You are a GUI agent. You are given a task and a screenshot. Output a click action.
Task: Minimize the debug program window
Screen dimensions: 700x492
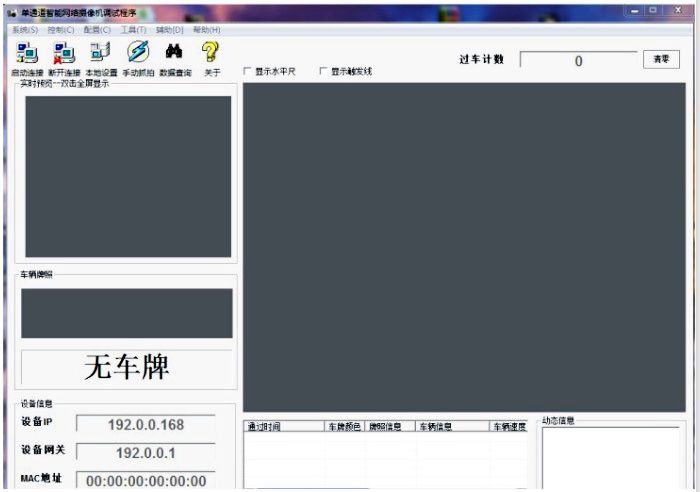635,11
